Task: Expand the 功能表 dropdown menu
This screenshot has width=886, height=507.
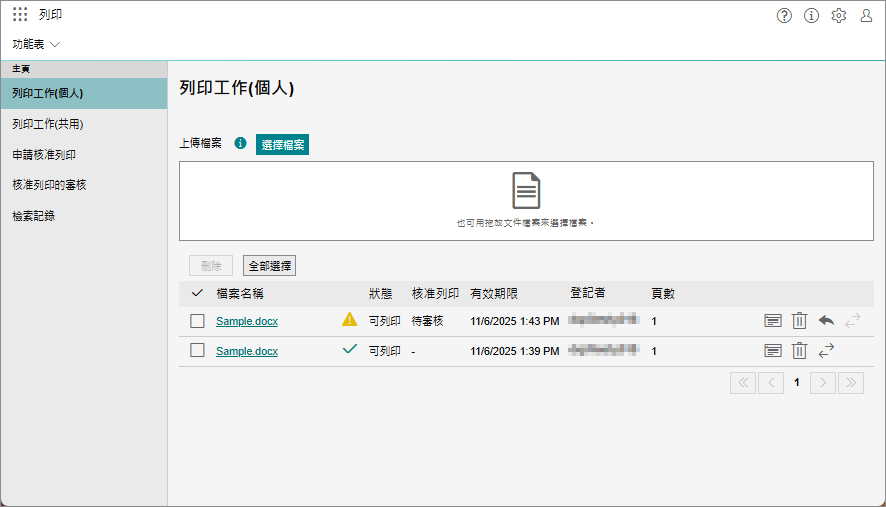Action: pyautogui.click(x=37, y=45)
